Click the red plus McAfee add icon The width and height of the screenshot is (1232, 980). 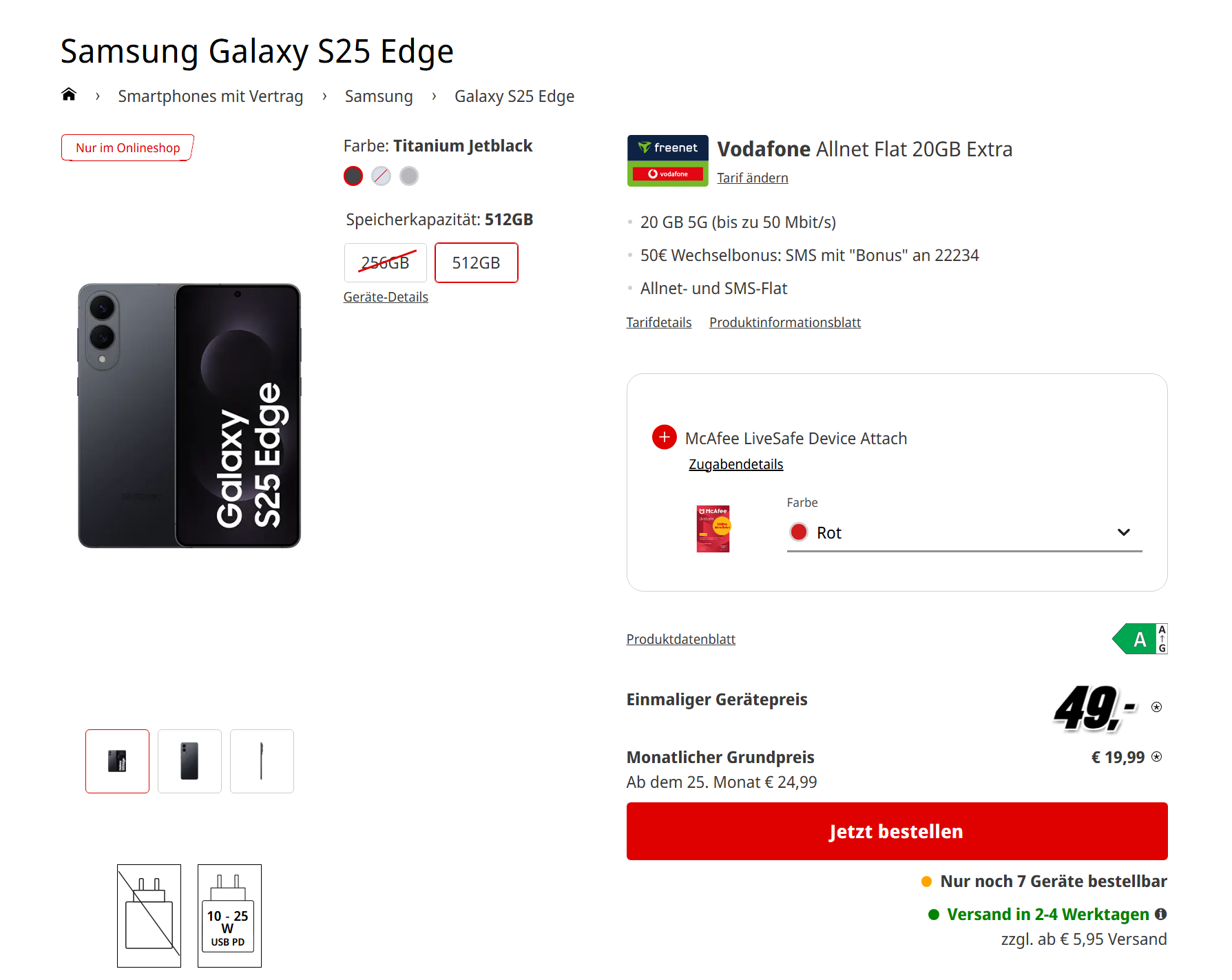(x=664, y=437)
